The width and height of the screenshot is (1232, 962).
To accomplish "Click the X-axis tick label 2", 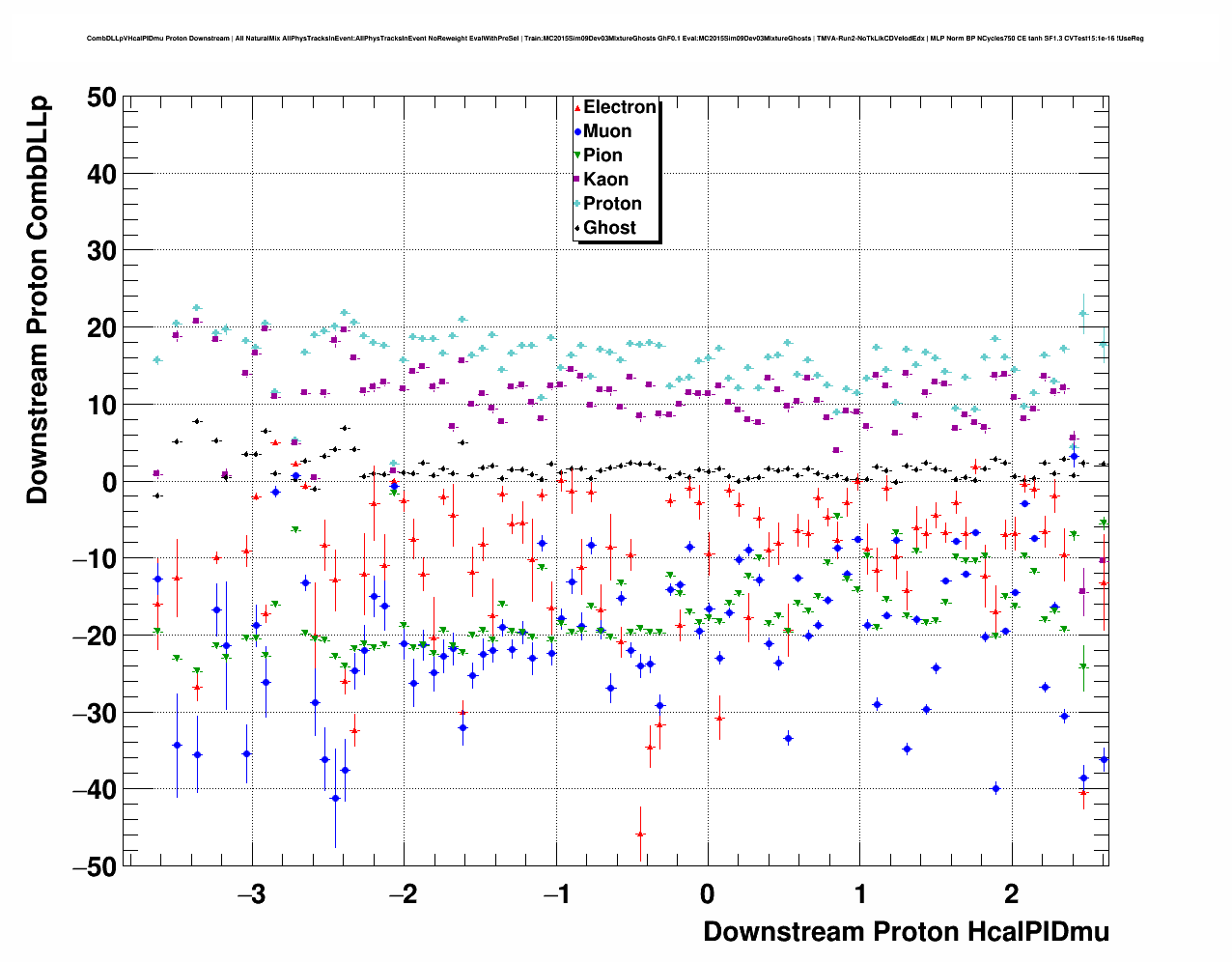I will [1011, 894].
